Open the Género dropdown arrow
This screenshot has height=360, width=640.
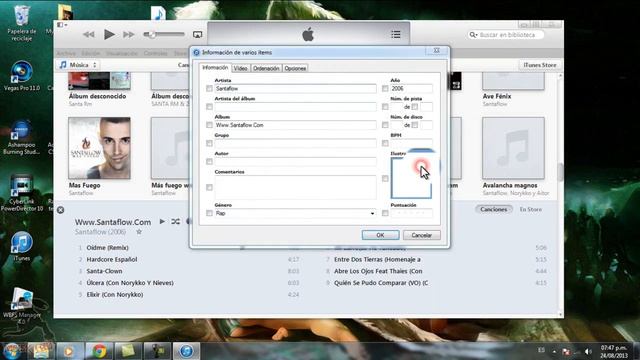tap(372, 213)
